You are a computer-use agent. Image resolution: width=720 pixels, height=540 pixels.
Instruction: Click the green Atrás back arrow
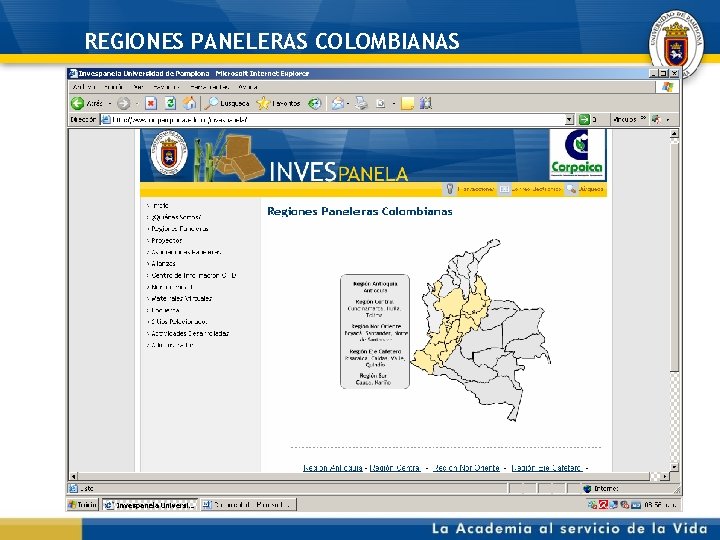tap(78, 103)
